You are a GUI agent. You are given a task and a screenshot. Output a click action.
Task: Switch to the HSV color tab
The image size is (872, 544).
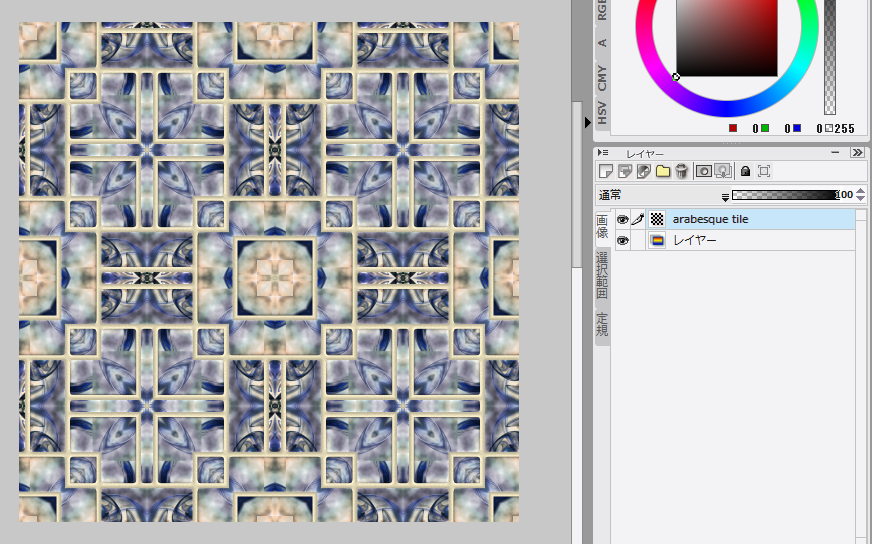point(602,112)
